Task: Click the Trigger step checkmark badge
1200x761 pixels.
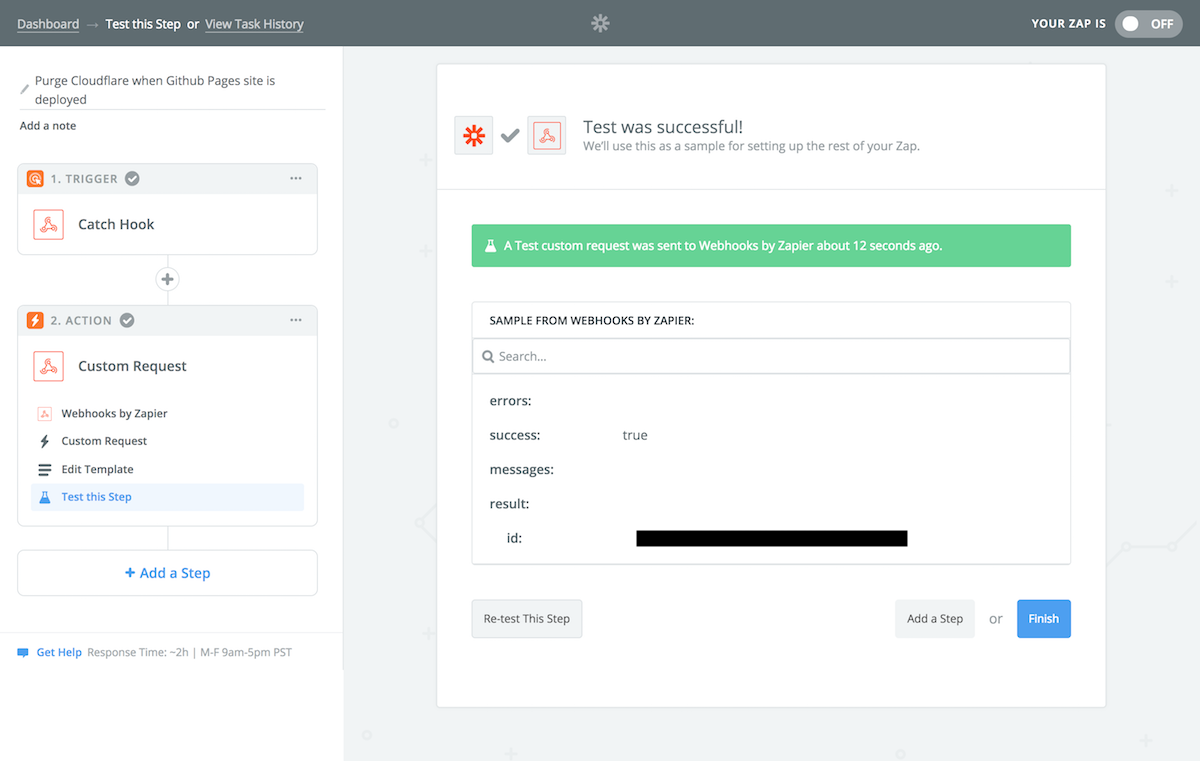Action: click(132, 179)
